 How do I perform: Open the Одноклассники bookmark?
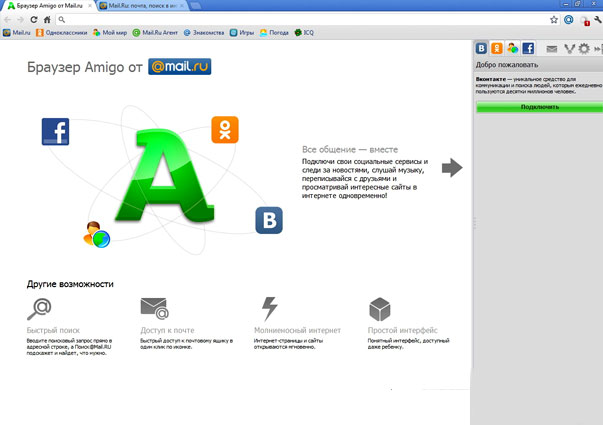click(62, 33)
